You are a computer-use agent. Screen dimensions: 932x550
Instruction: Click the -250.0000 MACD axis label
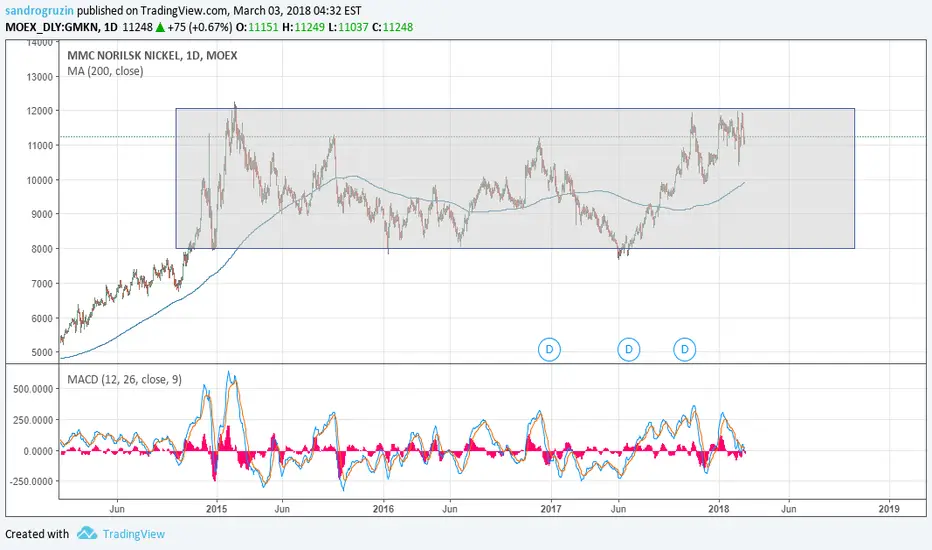click(x=31, y=481)
